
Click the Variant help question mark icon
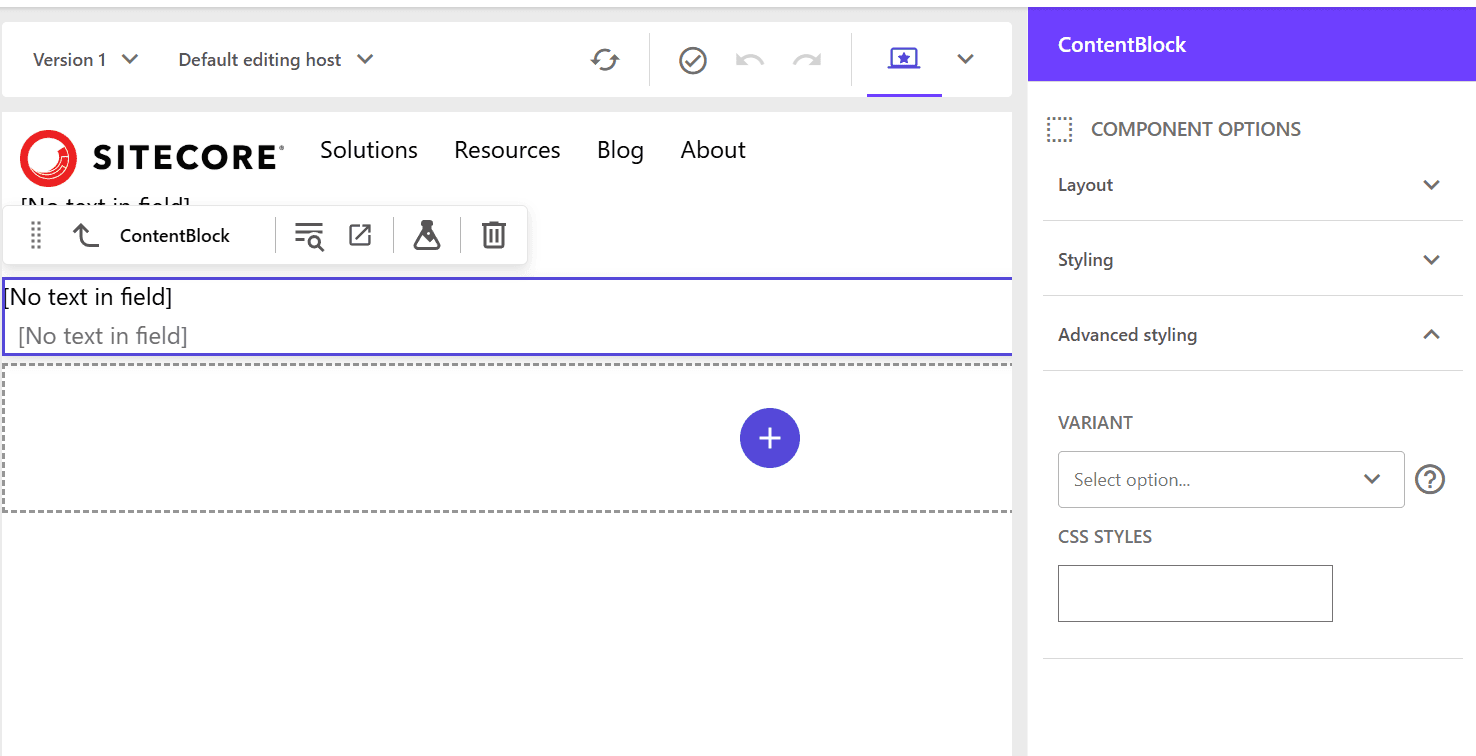(x=1430, y=480)
